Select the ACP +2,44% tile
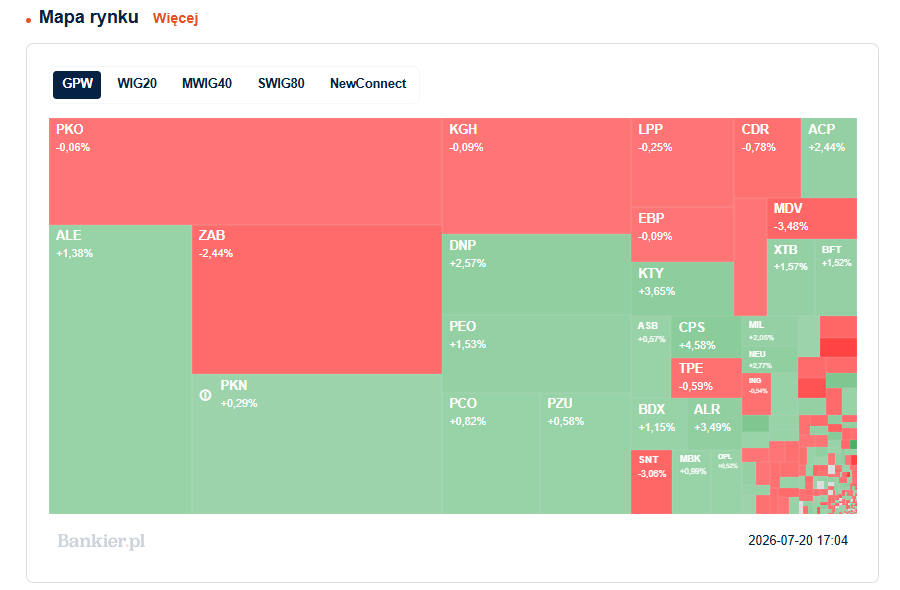Screen dimensions: 900x590 [x=829, y=158]
